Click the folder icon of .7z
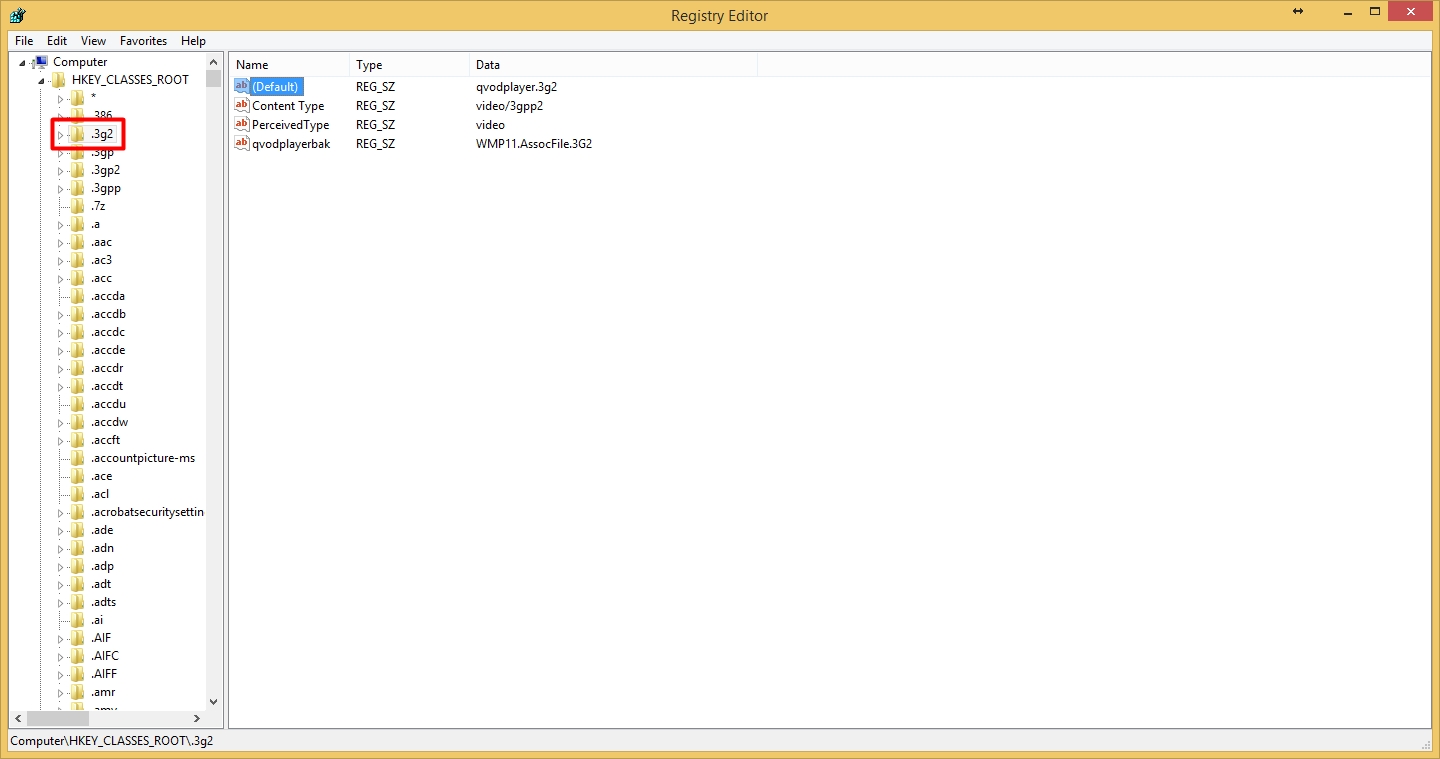 [x=78, y=206]
